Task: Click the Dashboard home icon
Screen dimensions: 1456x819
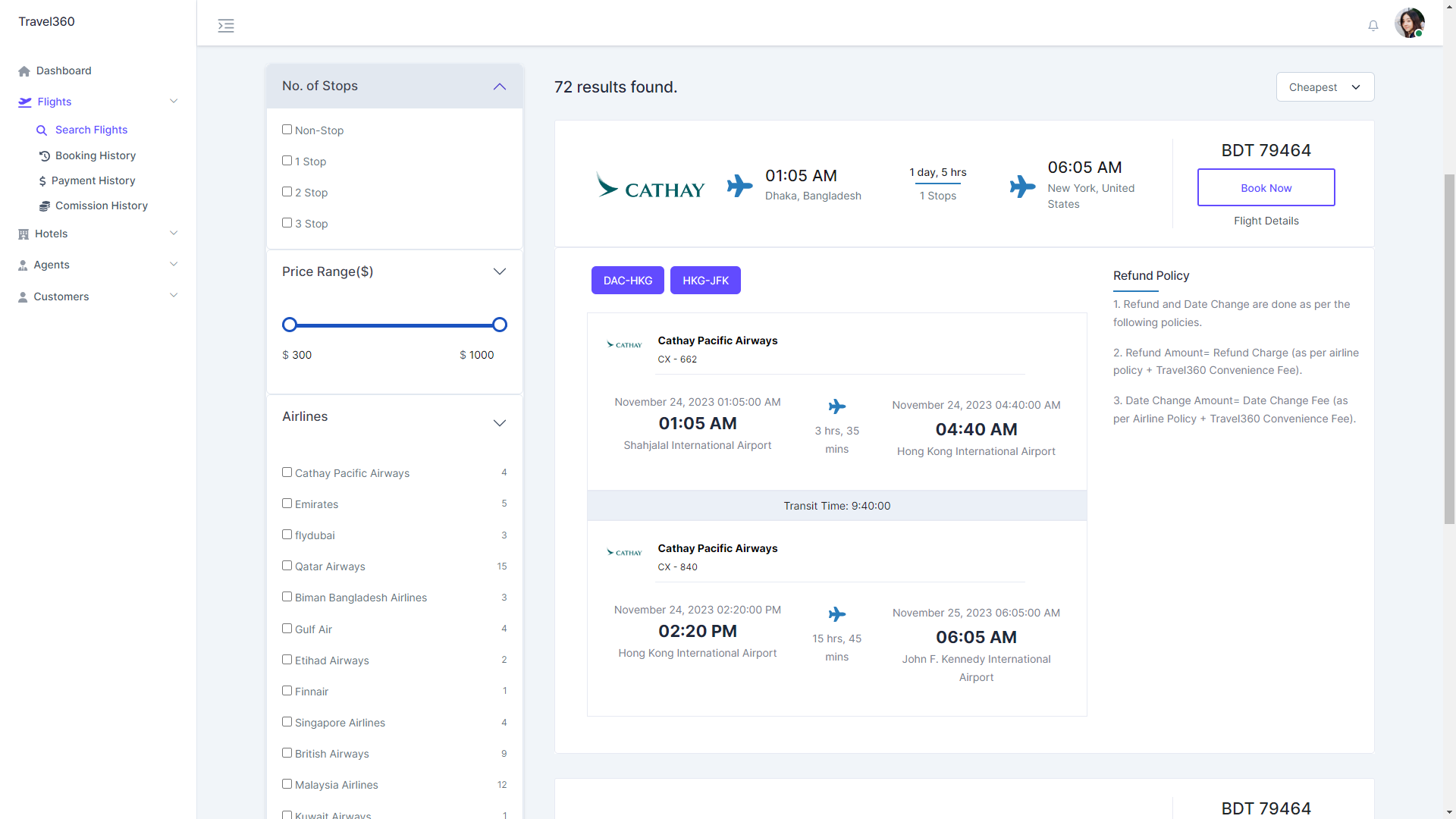Action: point(24,71)
